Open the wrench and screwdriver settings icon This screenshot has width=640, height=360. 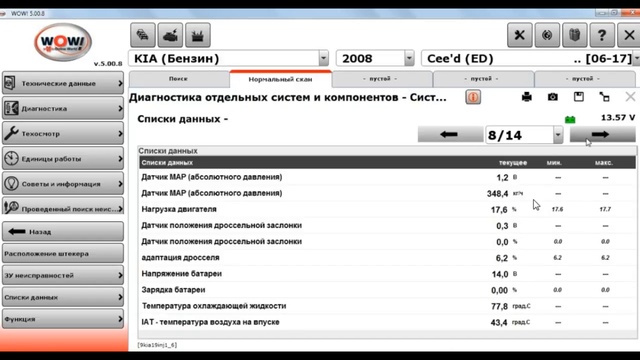pos(519,35)
